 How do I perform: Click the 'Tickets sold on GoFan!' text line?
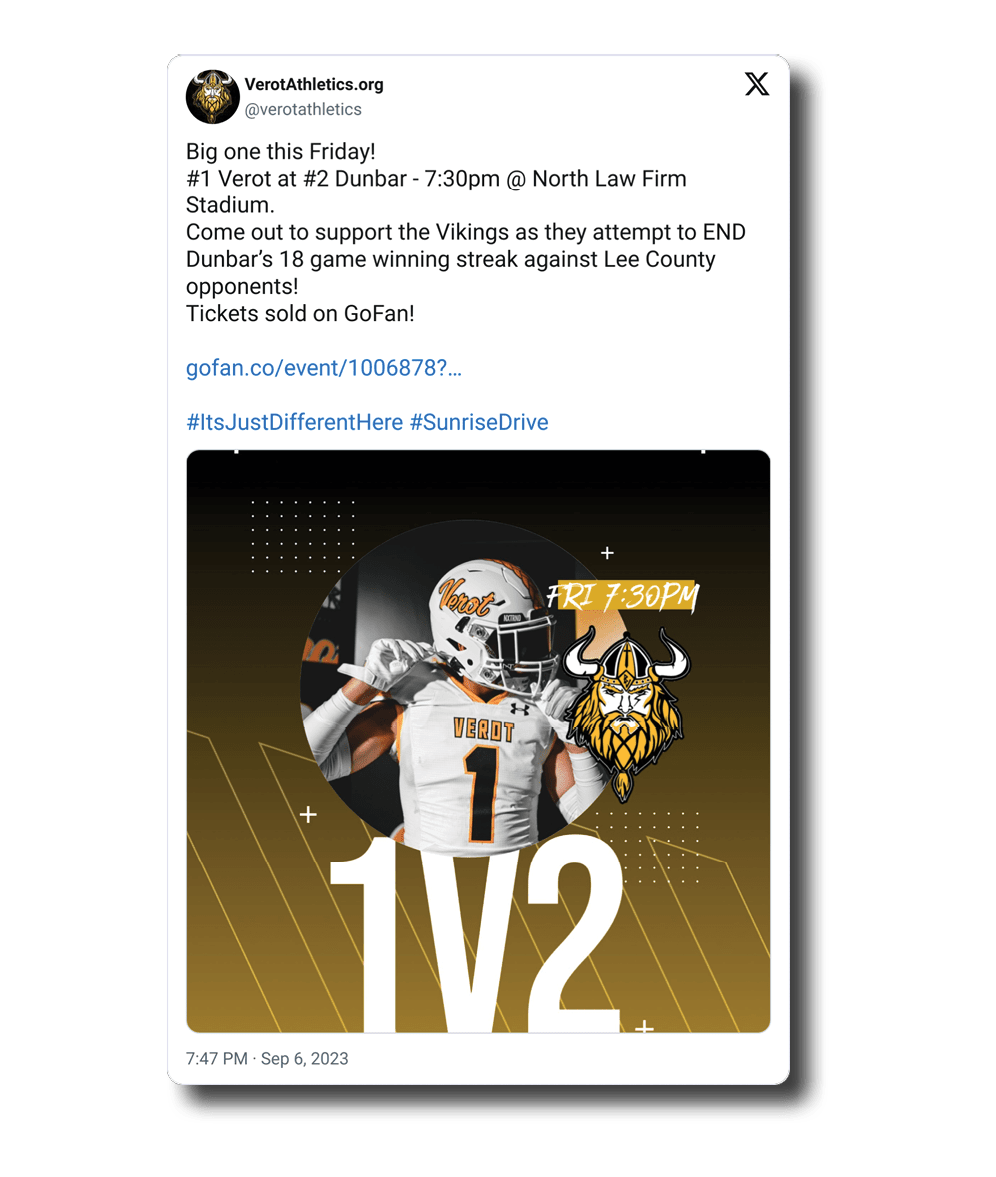point(300,314)
